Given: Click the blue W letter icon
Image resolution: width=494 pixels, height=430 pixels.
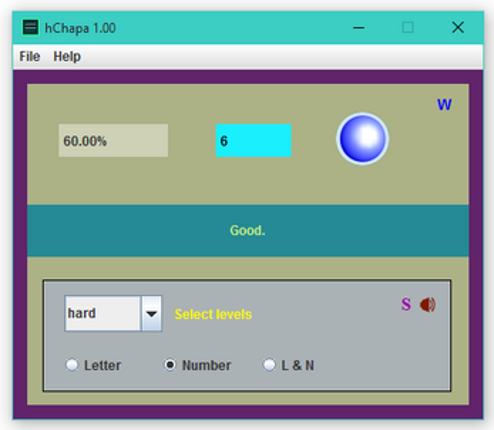Looking at the screenshot, I should click(x=444, y=105).
